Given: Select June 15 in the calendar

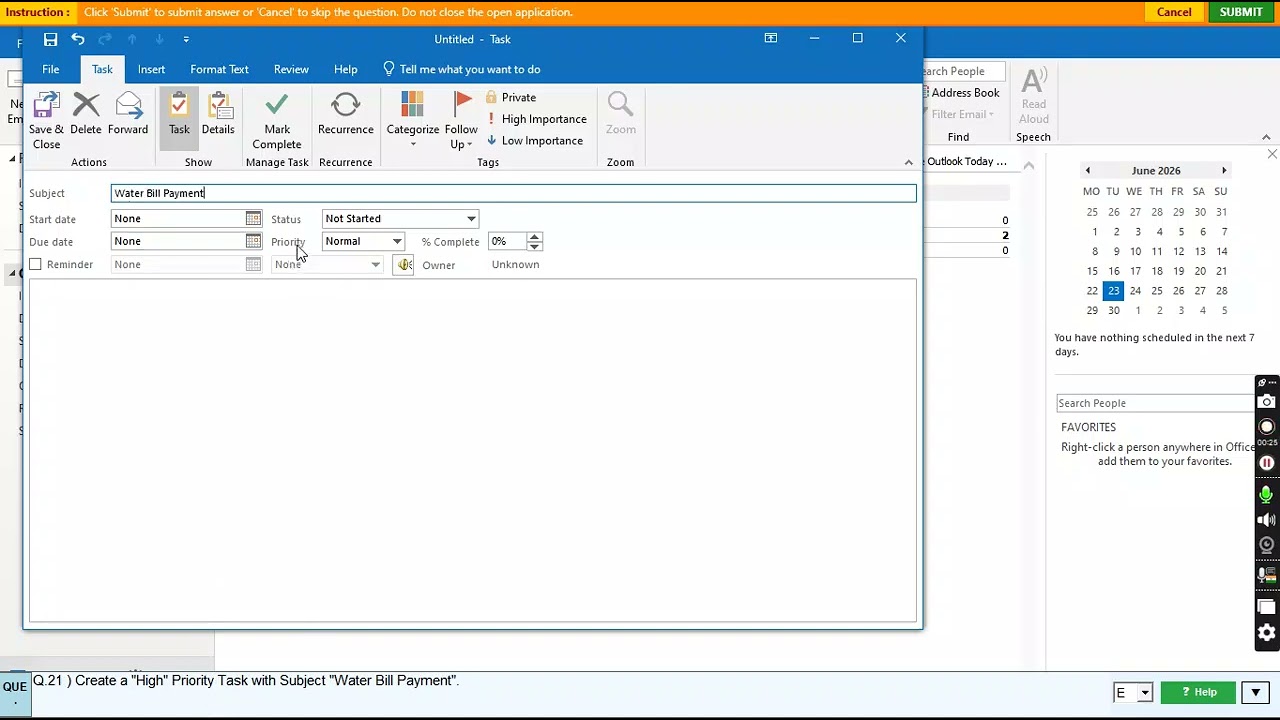Looking at the screenshot, I should pos(1092,271).
